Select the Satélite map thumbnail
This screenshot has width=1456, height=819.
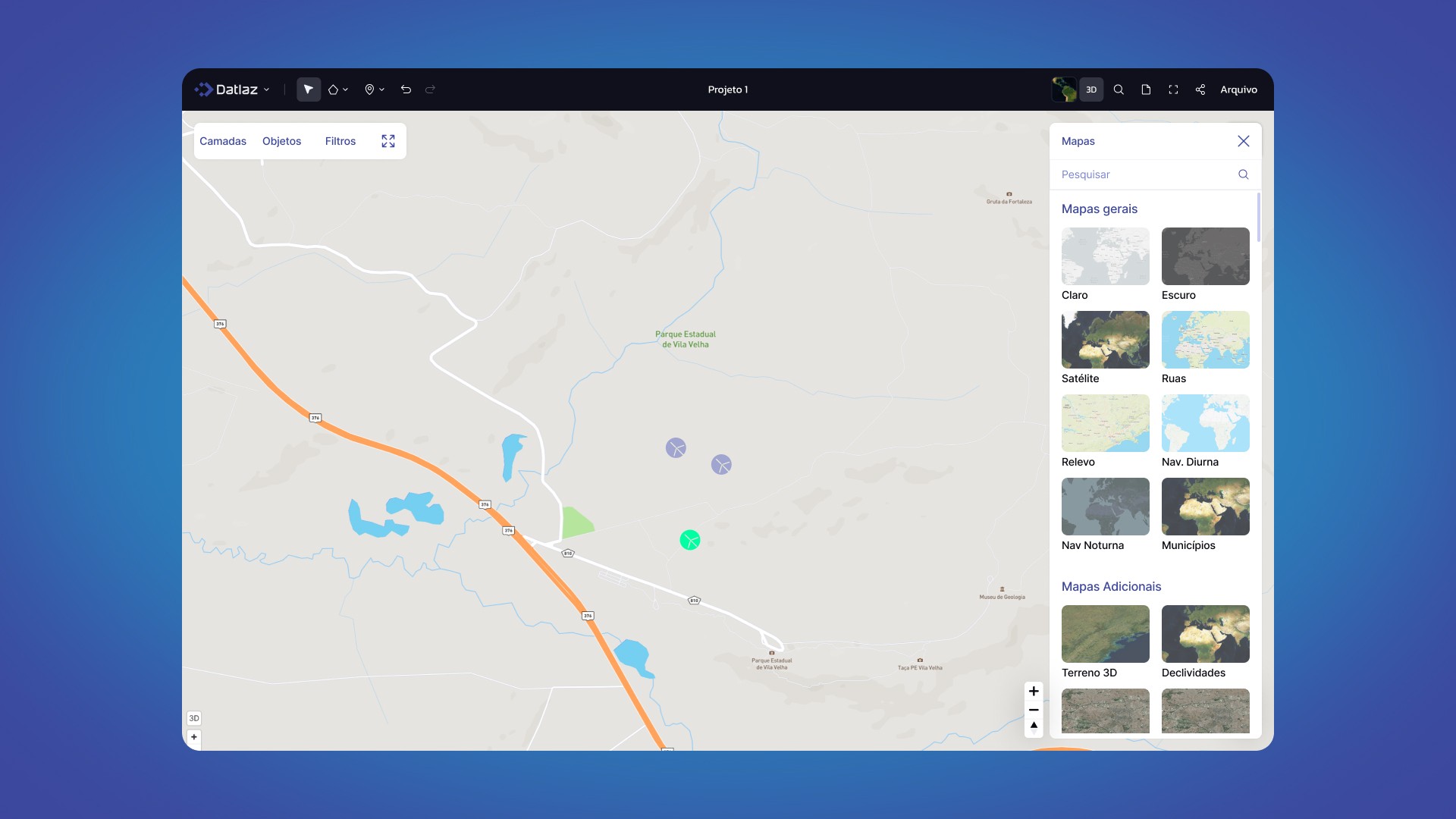coord(1105,340)
